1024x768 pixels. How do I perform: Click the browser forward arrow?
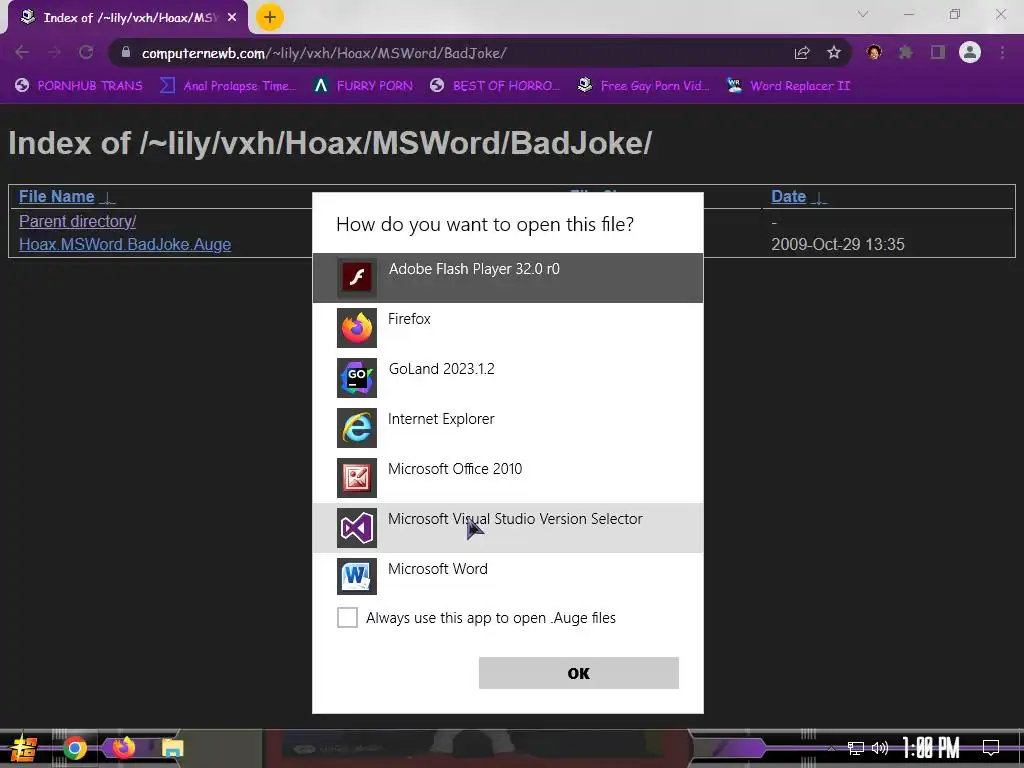pos(54,52)
